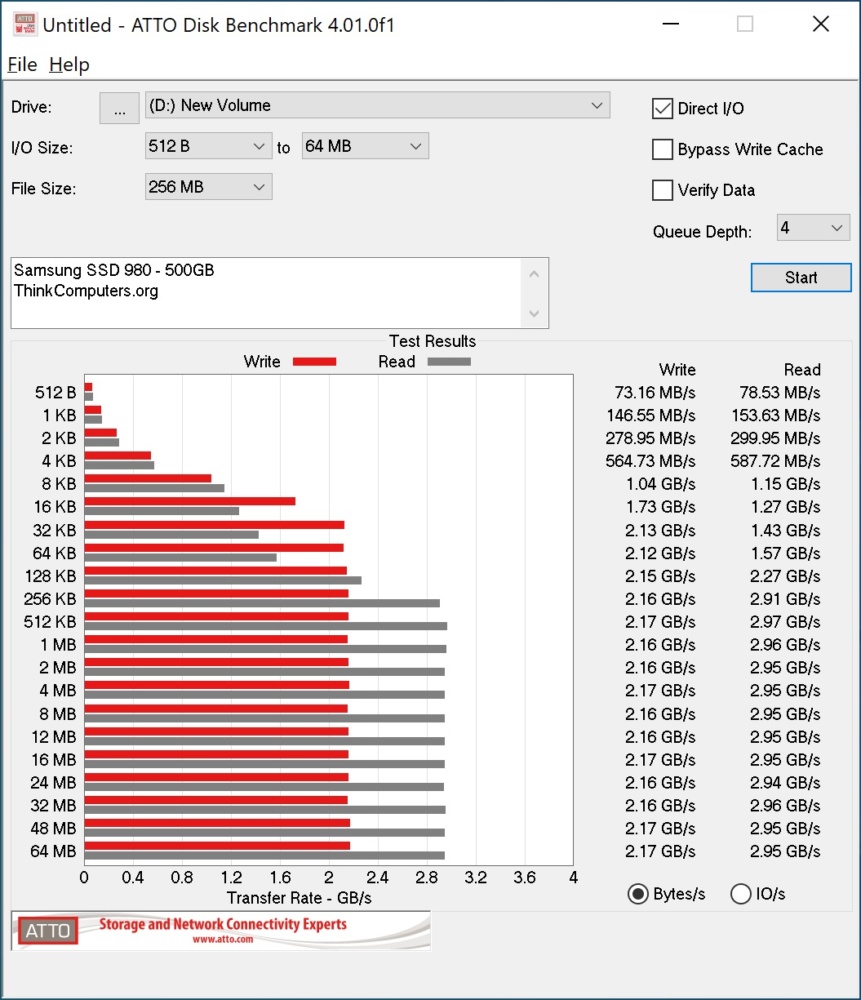Click the Read column header in results
Viewport: 861px width, 1000px height.
tap(802, 370)
